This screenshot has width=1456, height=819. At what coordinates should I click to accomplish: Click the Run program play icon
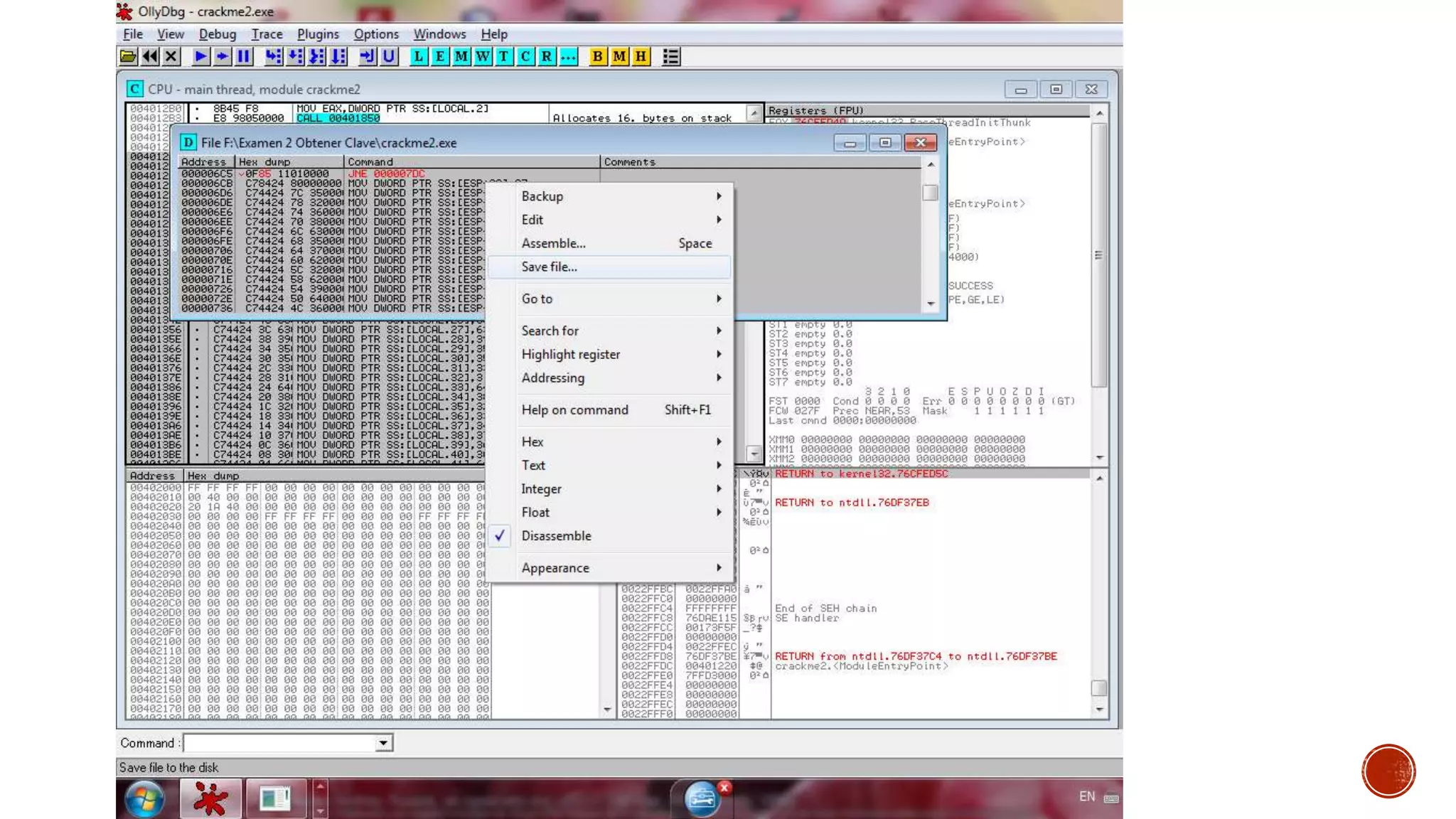pos(200,57)
